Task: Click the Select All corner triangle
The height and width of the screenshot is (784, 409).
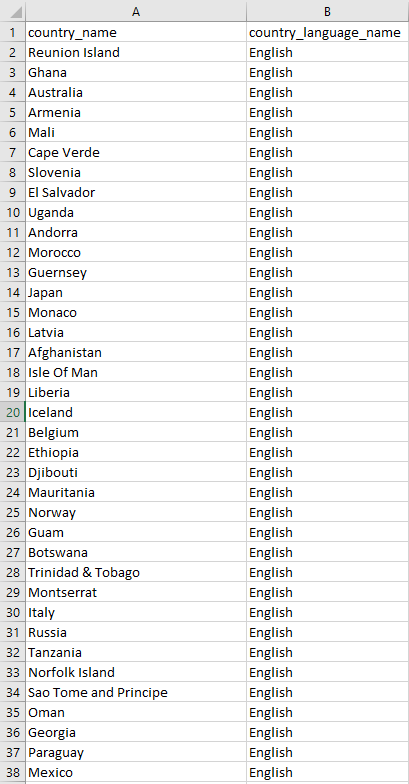Action: pyautogui.click(x=12, y=11)
